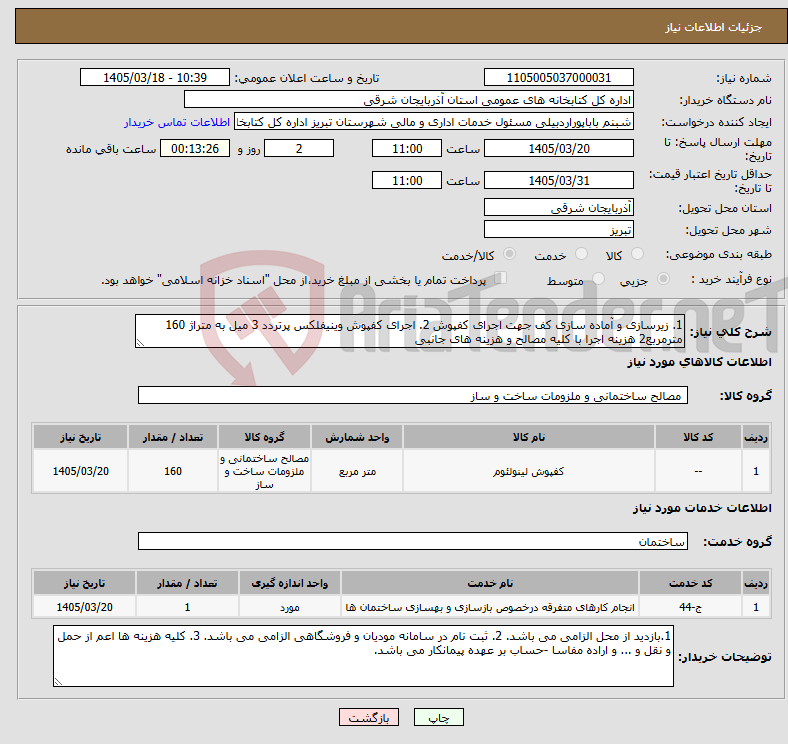Viewport: 788px width, 744px height.
Task: Click the need number field 1105005037000031
Action: tap(559, 78)
